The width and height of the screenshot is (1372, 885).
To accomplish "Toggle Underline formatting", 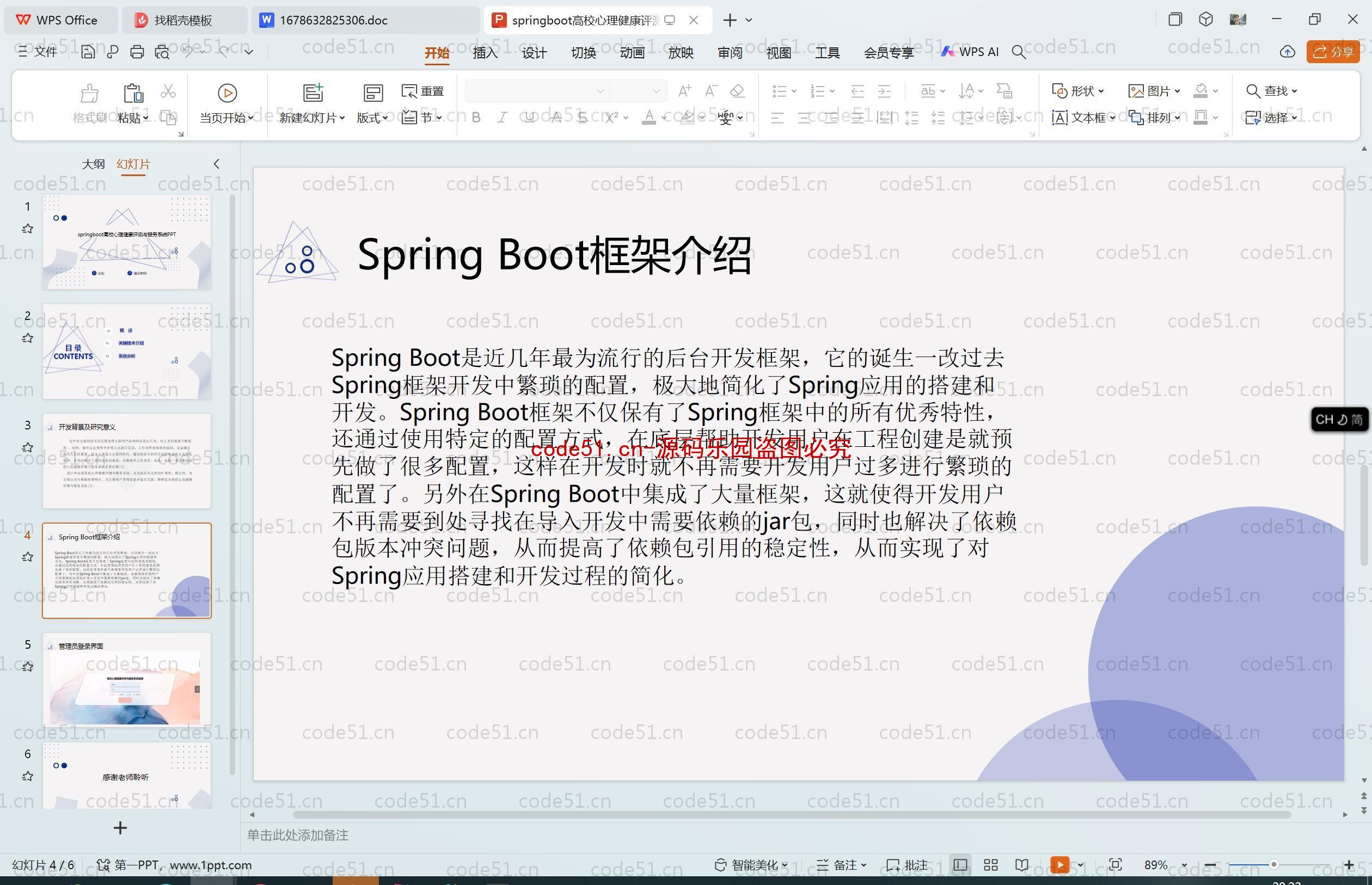I will 529,118.
